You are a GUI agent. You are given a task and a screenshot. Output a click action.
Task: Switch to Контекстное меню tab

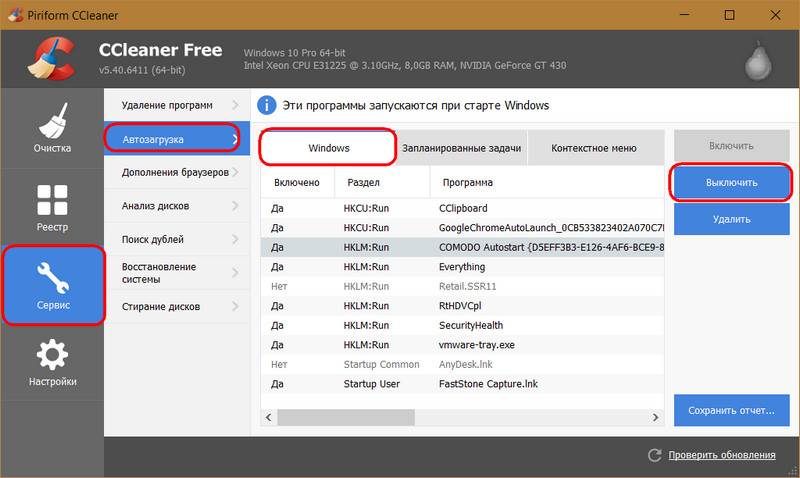594,148
